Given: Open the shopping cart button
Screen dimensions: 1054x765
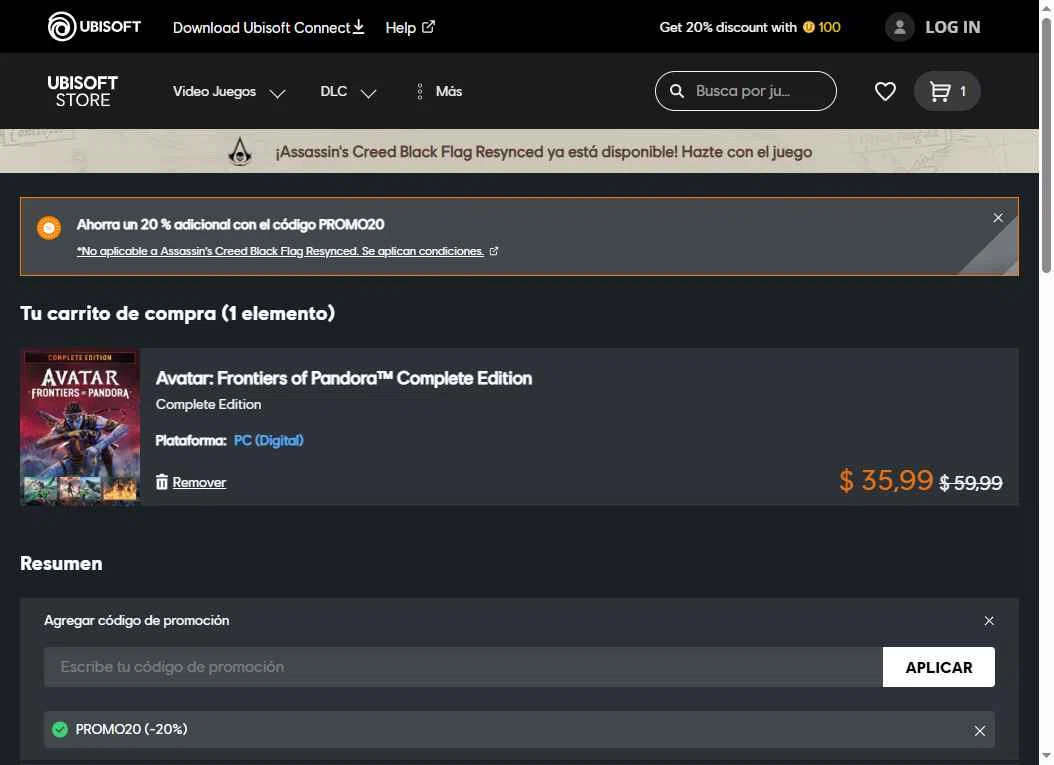Looking at the screenshot, I should pos(947,91).
